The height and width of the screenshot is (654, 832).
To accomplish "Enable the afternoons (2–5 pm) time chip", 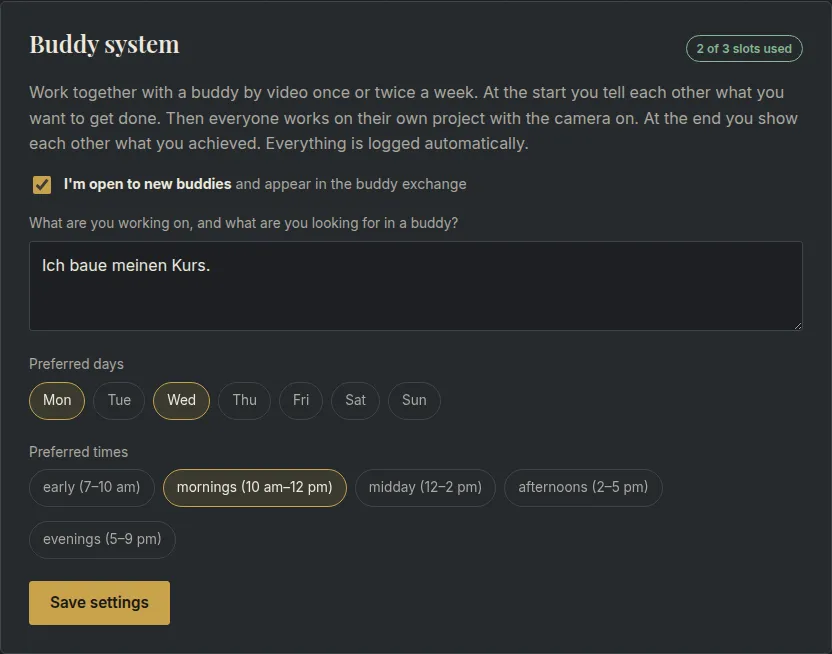I will (583, 487).
